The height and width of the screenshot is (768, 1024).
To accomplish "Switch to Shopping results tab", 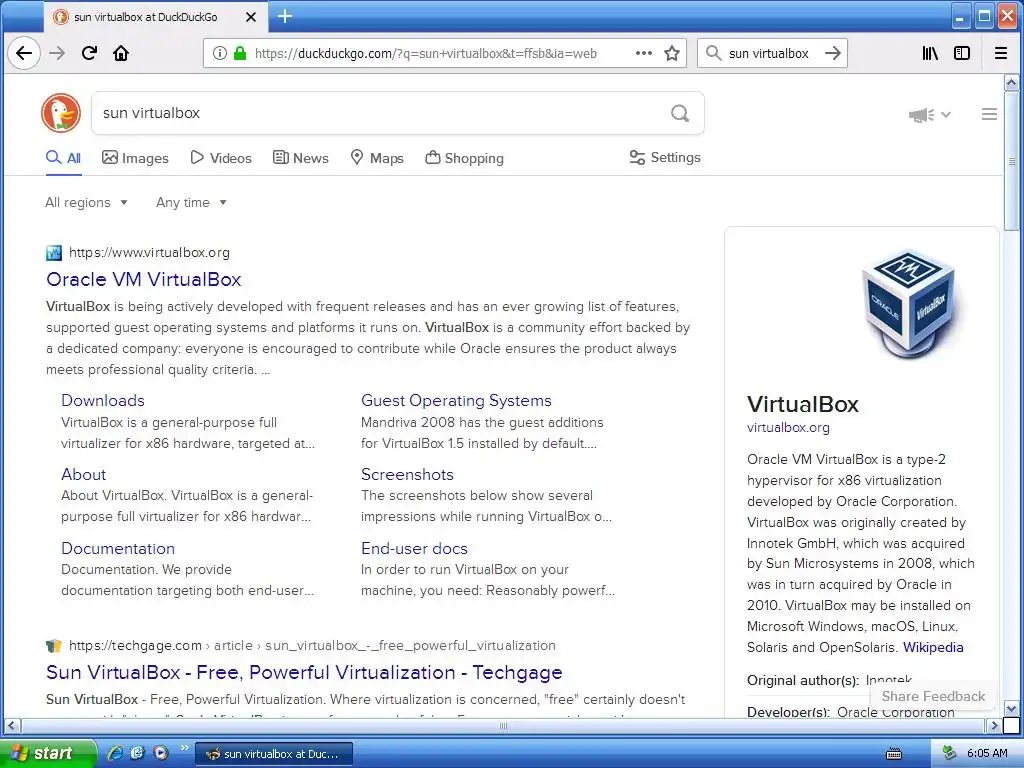I will [464, 158].
